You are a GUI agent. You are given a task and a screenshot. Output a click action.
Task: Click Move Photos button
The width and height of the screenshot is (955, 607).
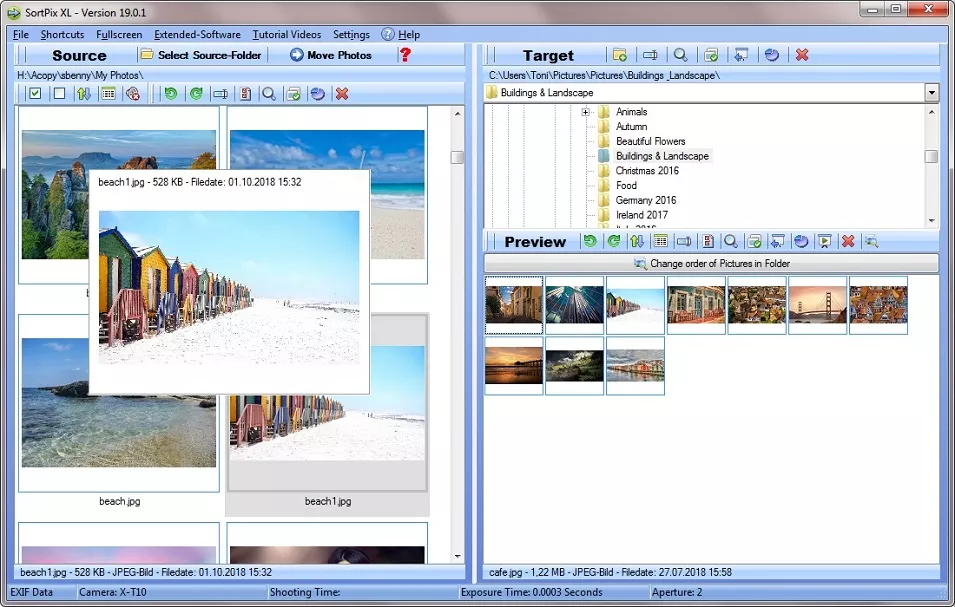[331, 55]
